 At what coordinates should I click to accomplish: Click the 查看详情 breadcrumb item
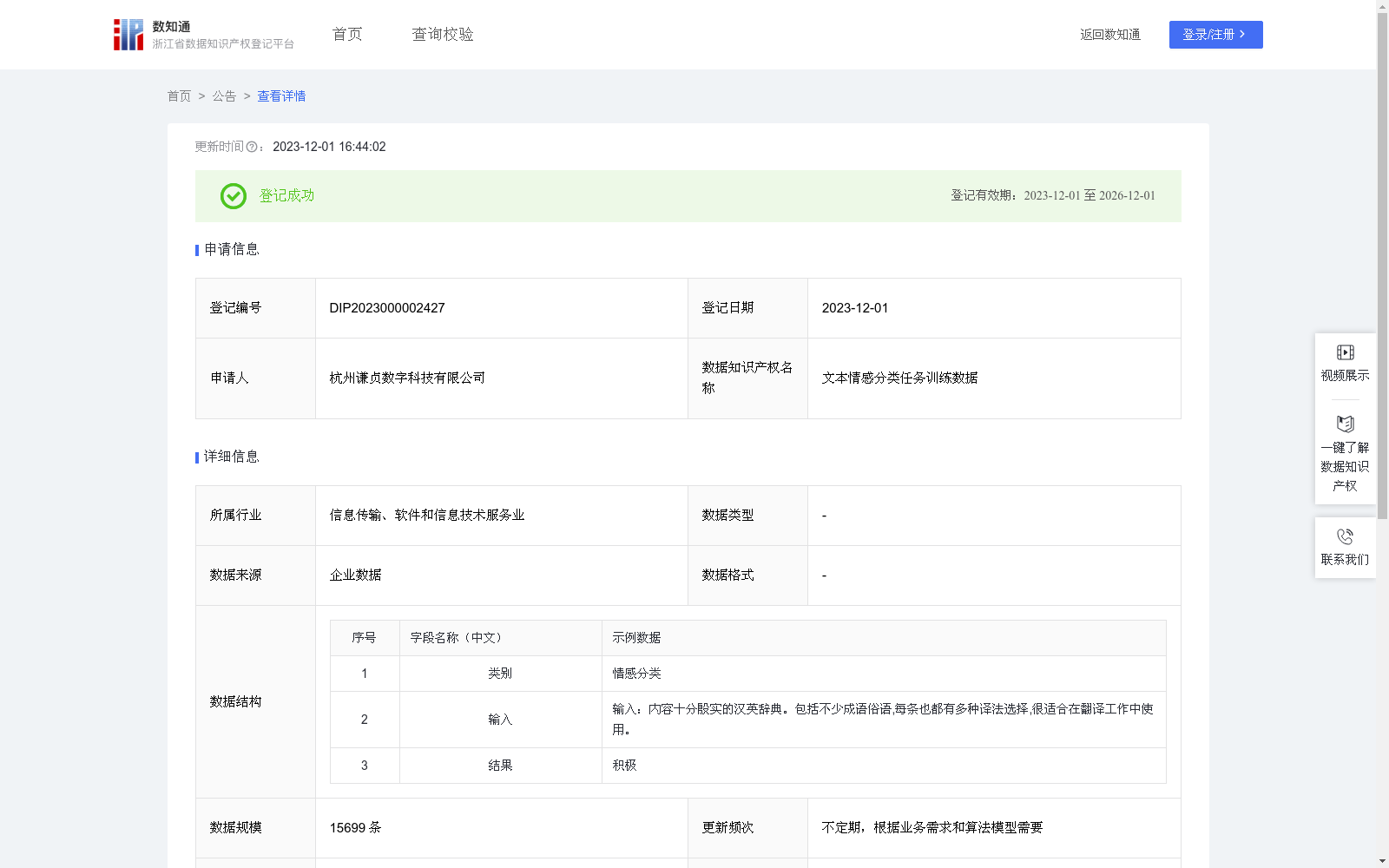click(x=281, y=96)
